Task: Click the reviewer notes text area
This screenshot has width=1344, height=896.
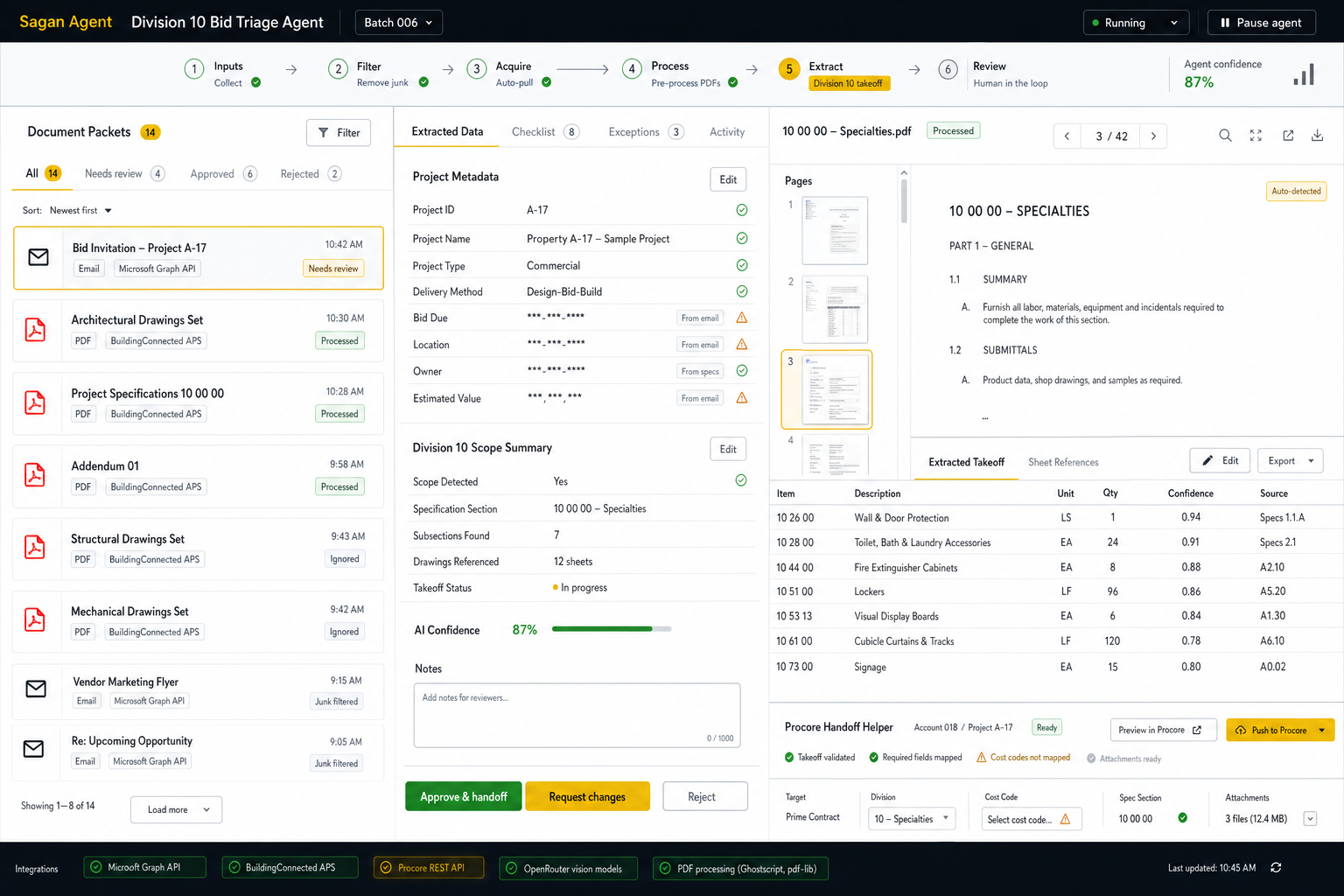Action: (577, 716)
